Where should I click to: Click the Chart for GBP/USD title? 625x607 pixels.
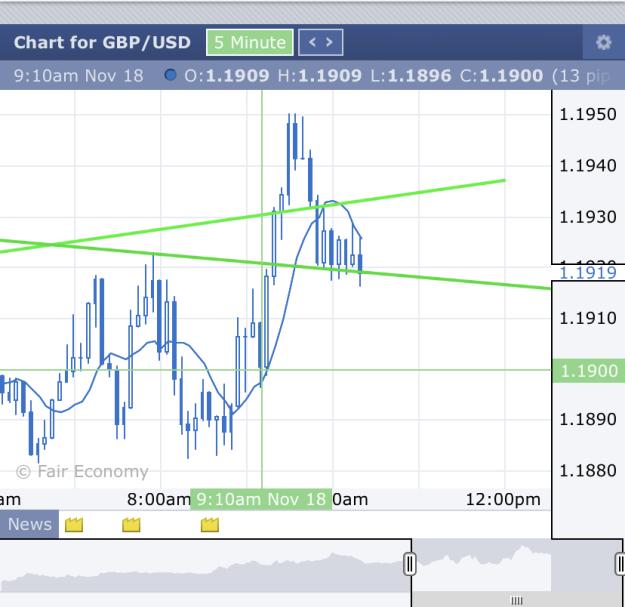pos(102,42)
